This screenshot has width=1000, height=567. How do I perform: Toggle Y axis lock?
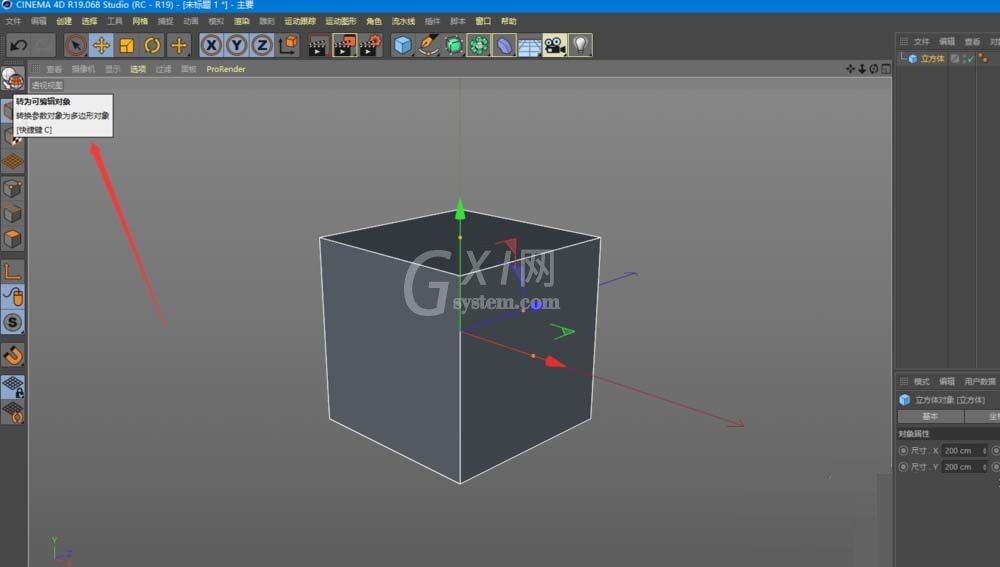tap(237, 45)
